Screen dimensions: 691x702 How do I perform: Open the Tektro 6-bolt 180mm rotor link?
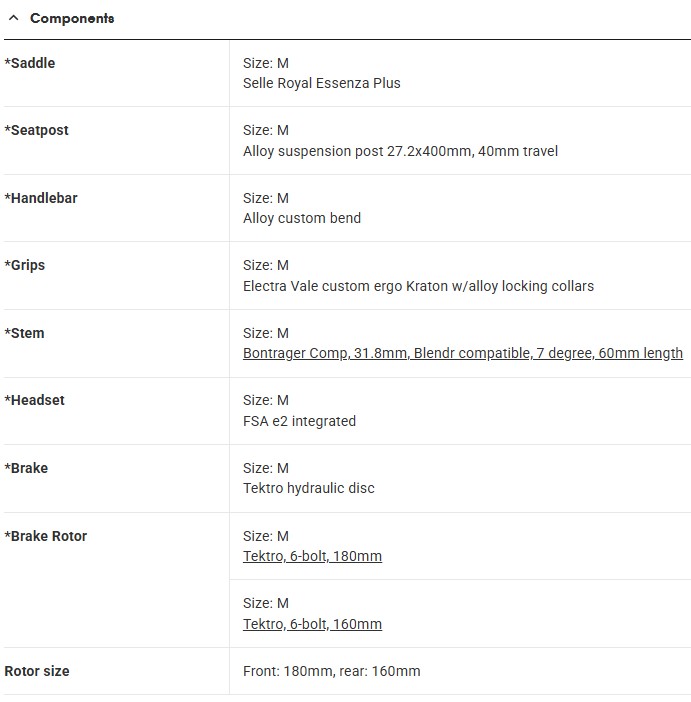pyautogui.click(x=312, y=556)
